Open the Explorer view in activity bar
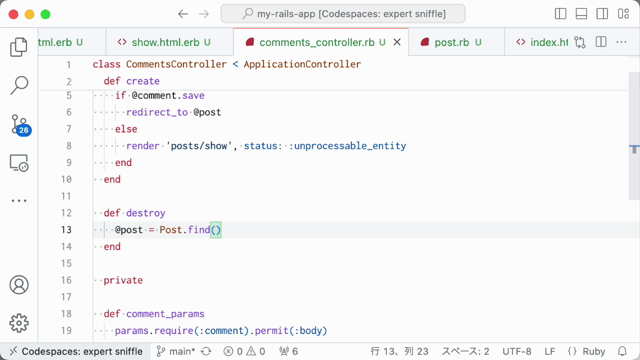 (x=19, y=47)
